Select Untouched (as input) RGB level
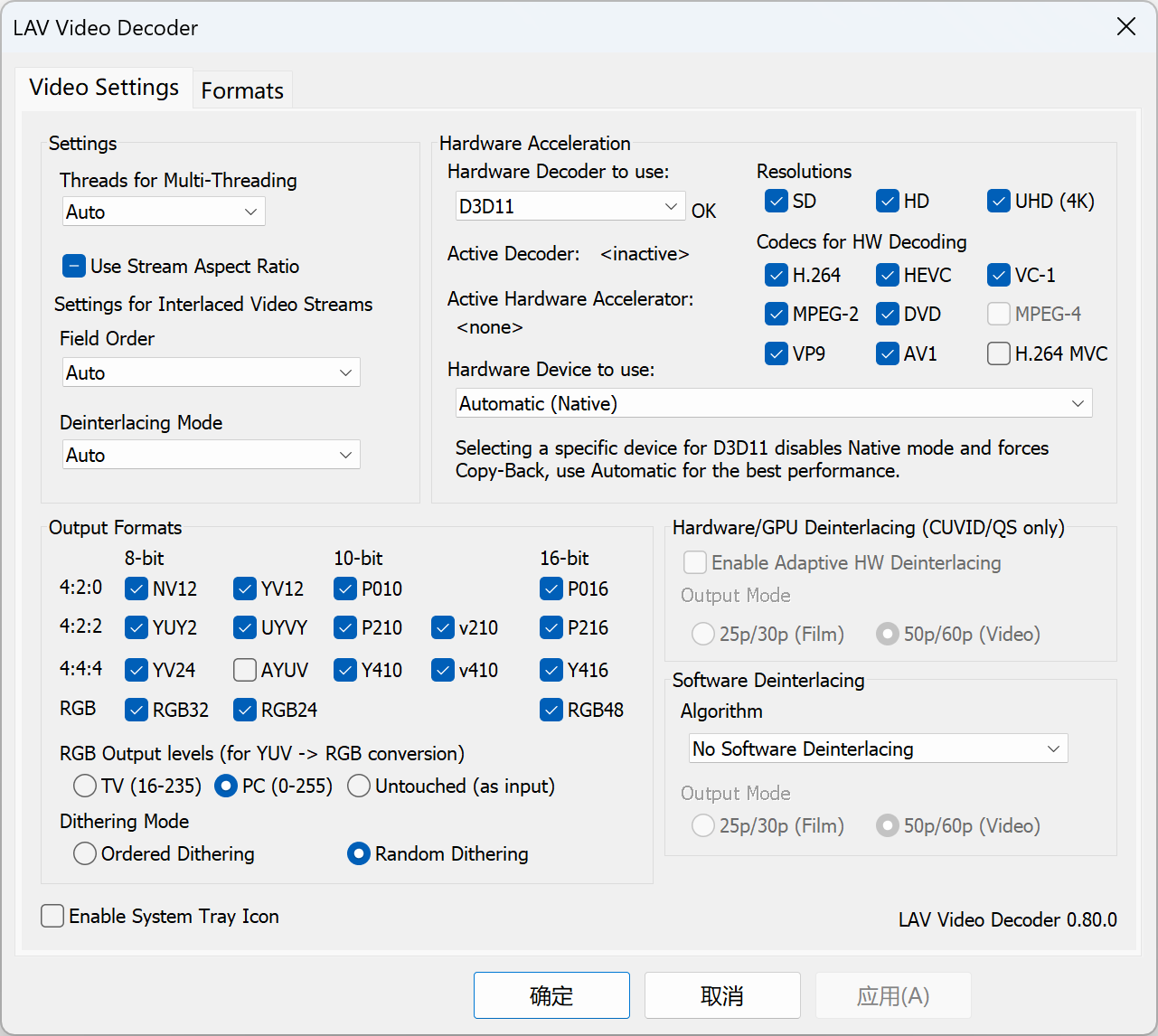This screenshot has width=1158, height=1036. coord(359,786)
